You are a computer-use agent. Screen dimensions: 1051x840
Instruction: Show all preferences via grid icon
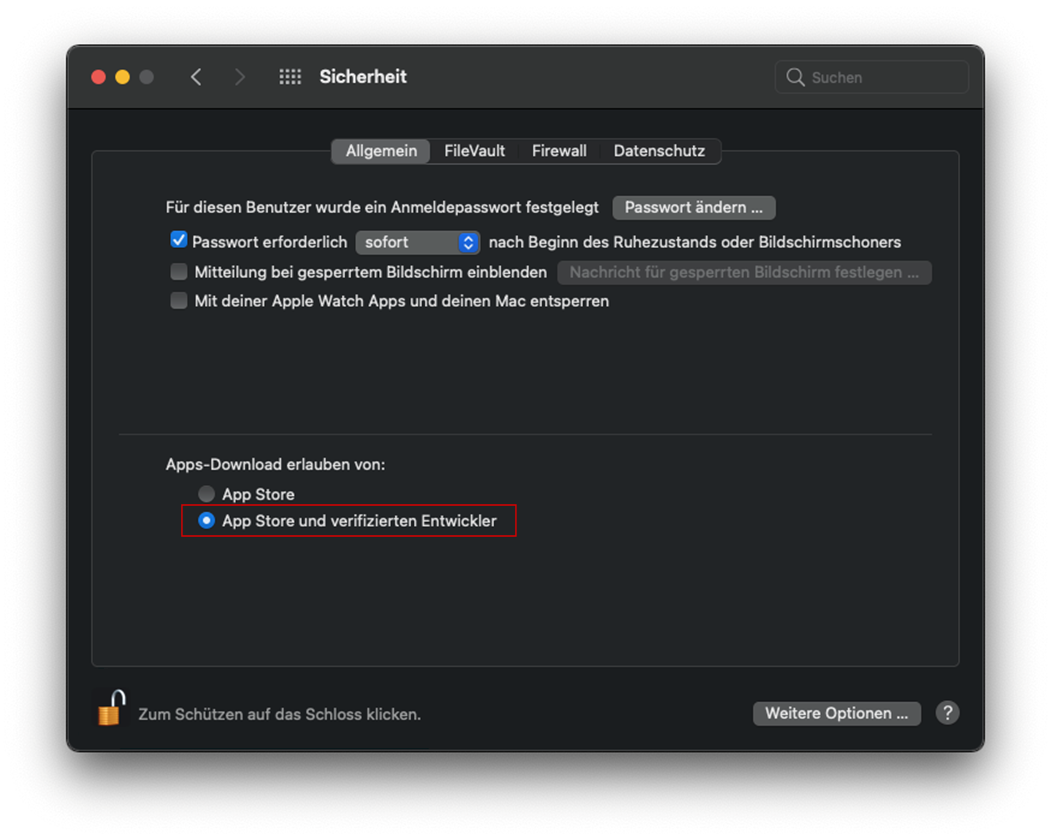290,77
